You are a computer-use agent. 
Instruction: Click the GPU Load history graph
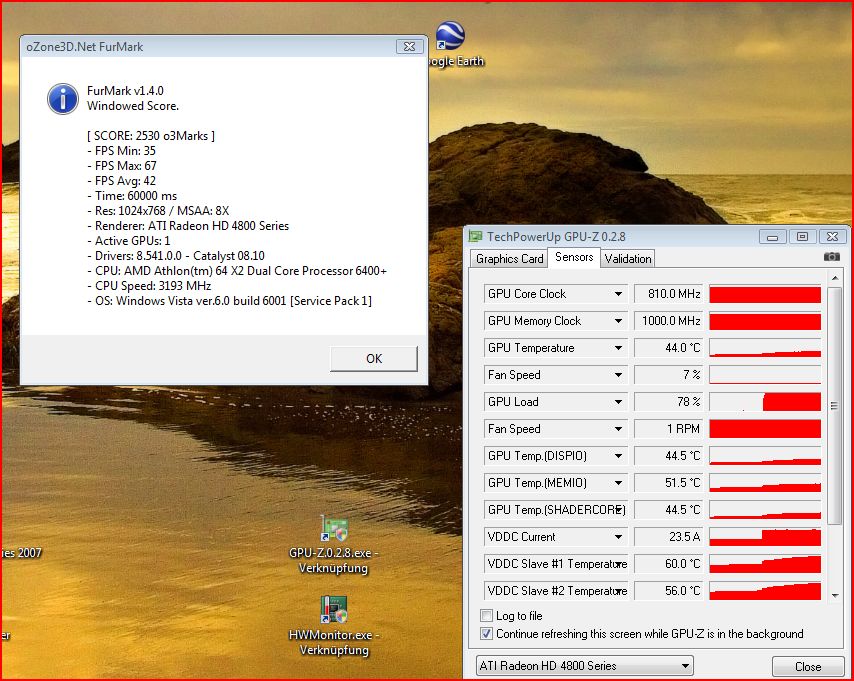pyautogui.click(x=765, y=402)
